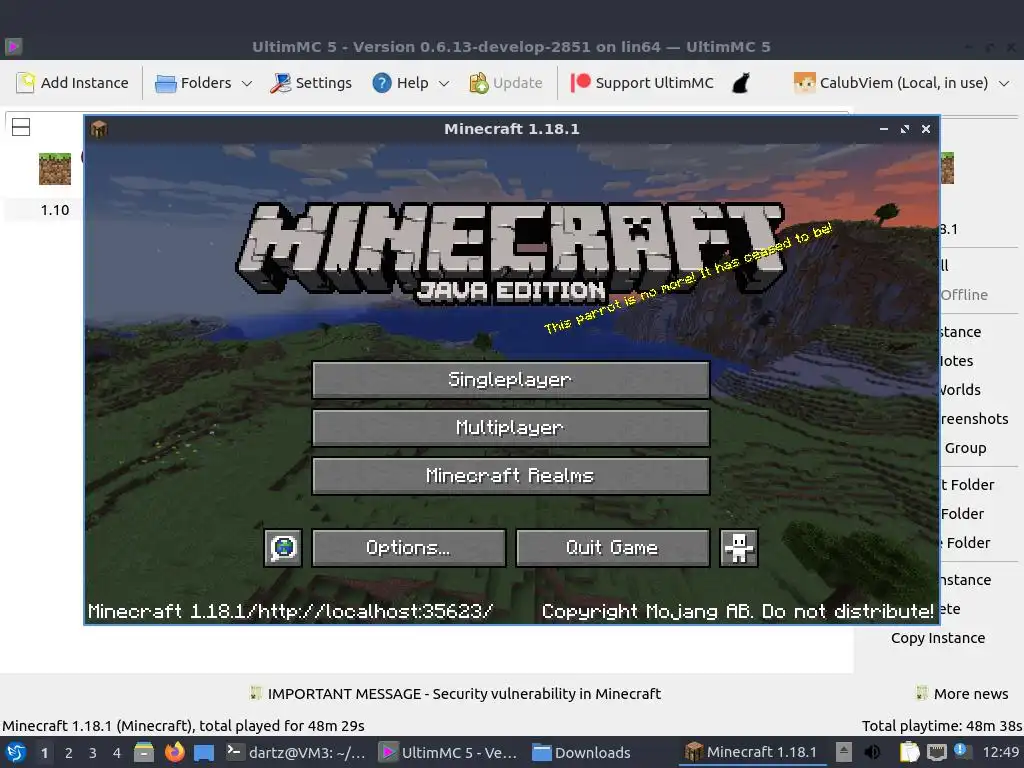Open Minecraft Options
Viewport: 1024px width, 768px height.
(409, 547)
